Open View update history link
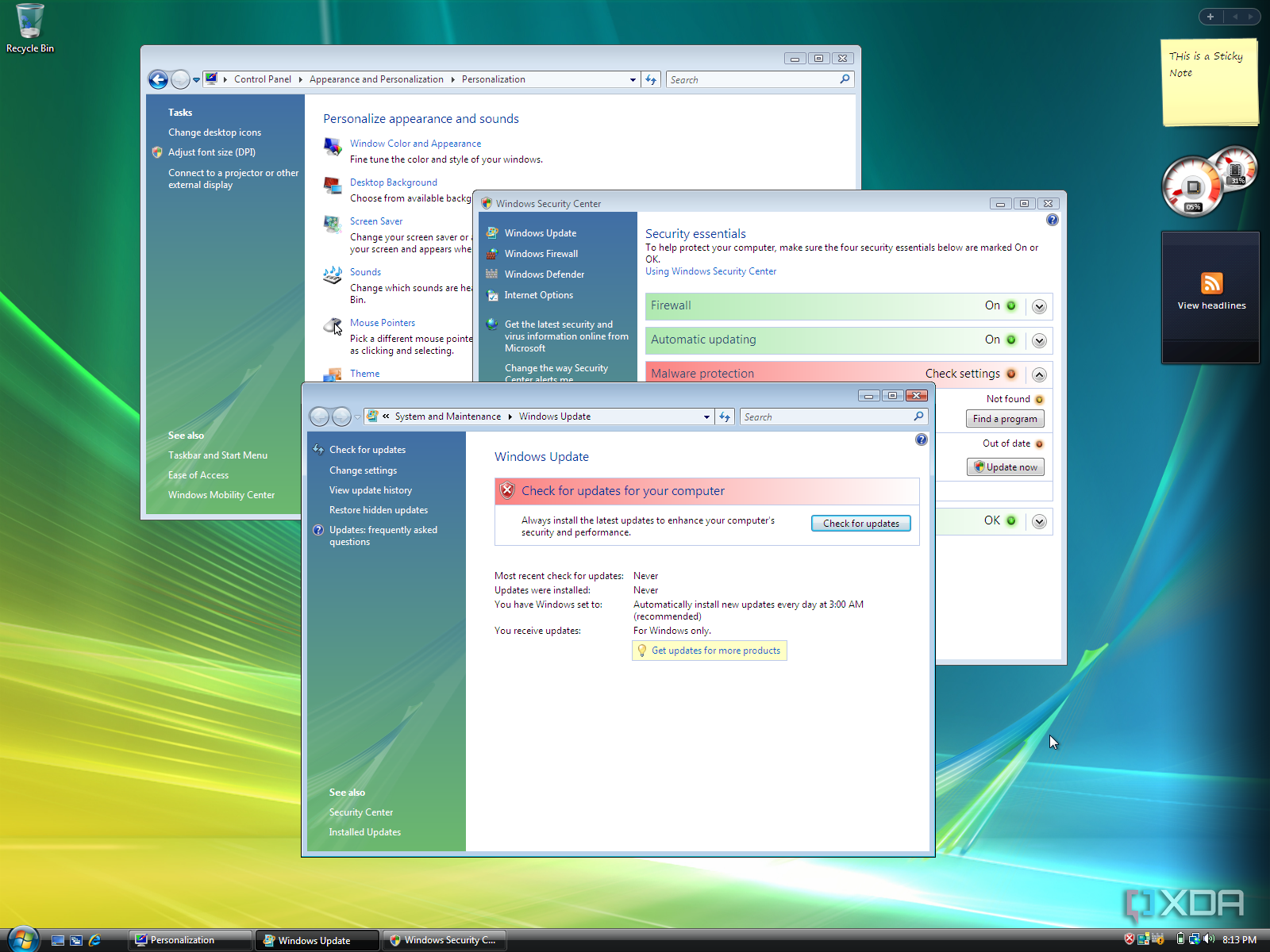 371,490
